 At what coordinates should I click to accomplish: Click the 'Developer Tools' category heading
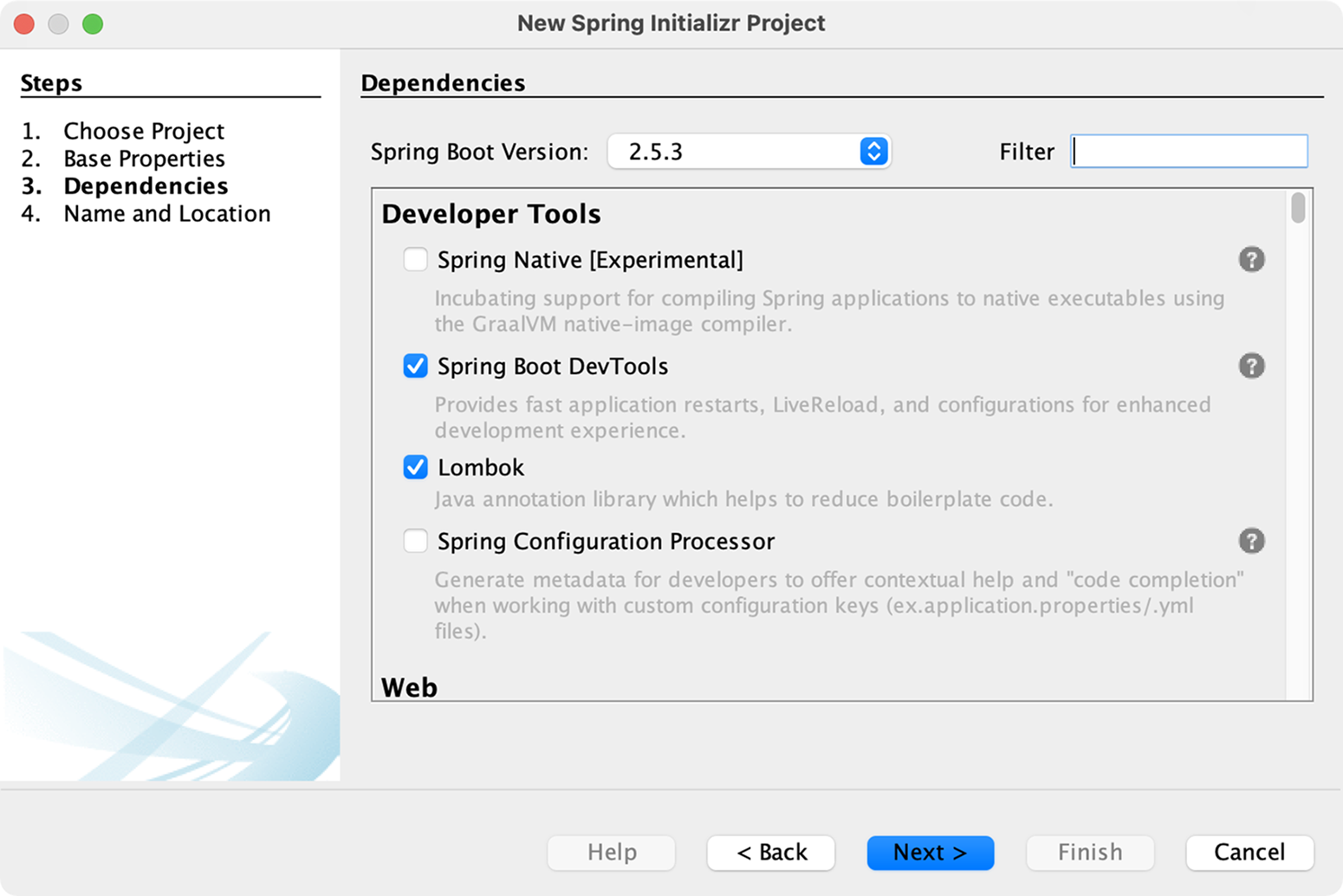[x=491, y=214]
